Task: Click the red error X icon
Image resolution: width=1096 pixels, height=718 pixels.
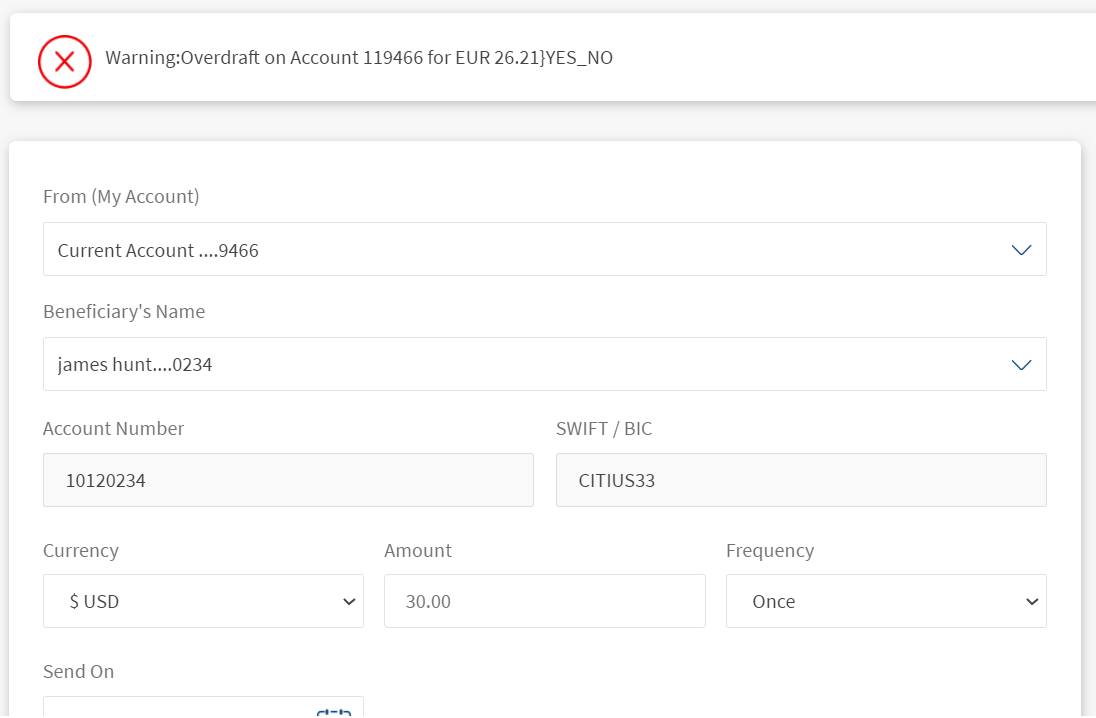Action: click(65, 61)
